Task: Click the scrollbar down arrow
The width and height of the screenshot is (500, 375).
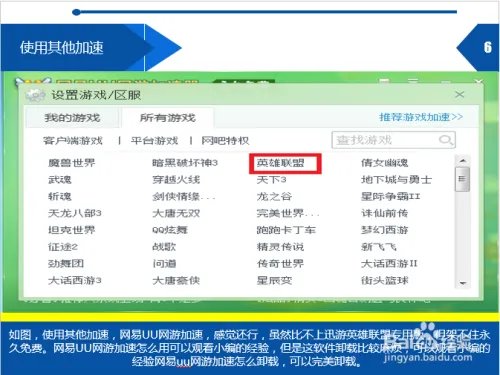Action: pyautogui.click(x=462, y=283)
